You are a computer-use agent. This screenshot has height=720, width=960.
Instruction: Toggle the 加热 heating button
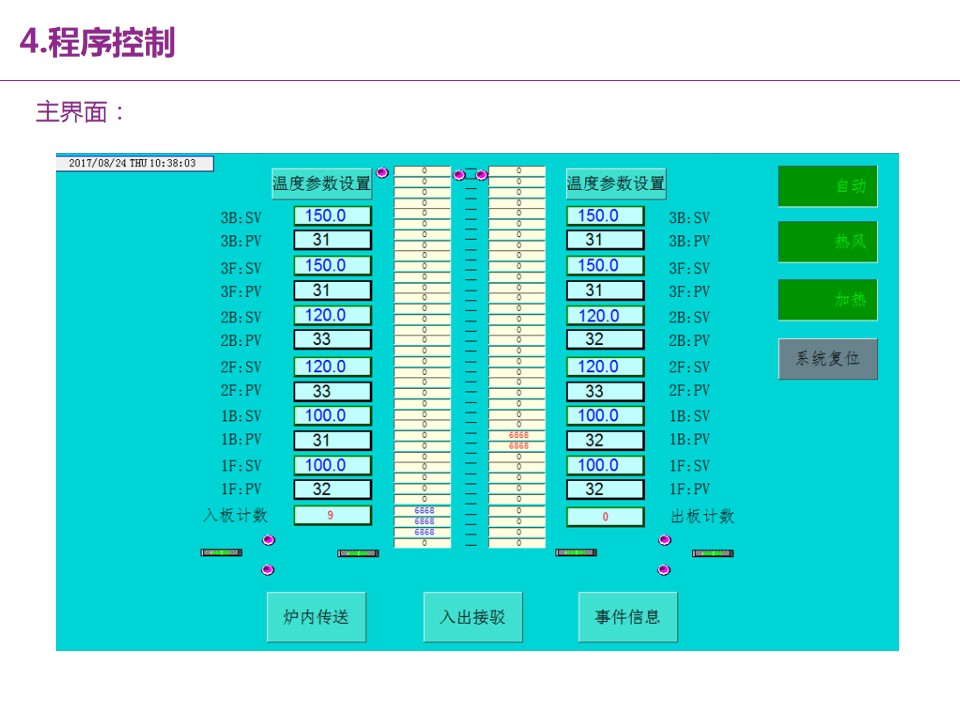pos(827,300)
